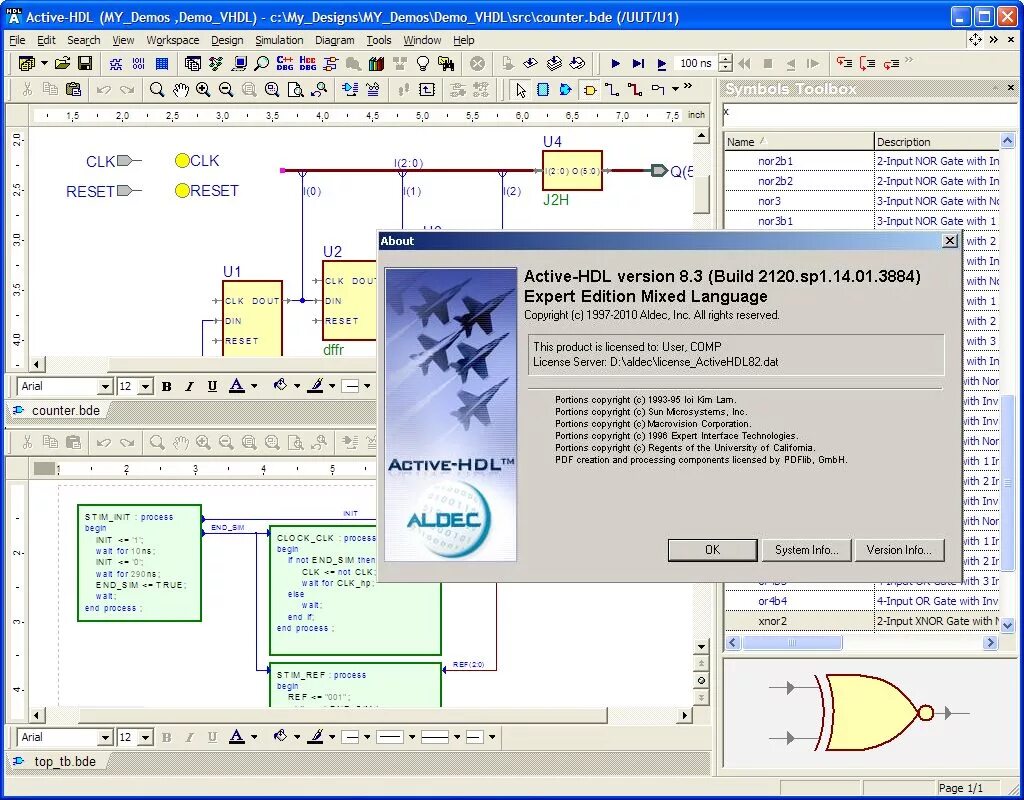Close the About dialog with X
Viewport: 1024px width, 800px height.
tap(950, 241)
